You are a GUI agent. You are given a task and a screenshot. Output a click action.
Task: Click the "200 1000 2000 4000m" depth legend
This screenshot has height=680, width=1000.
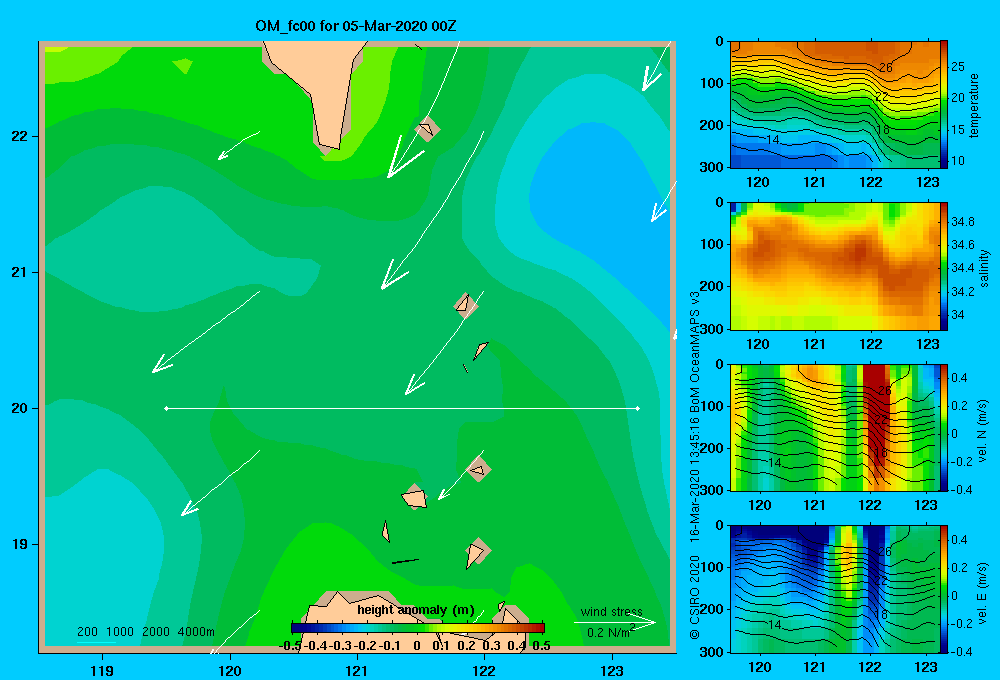pyautogui.click(x=145, y=632)
